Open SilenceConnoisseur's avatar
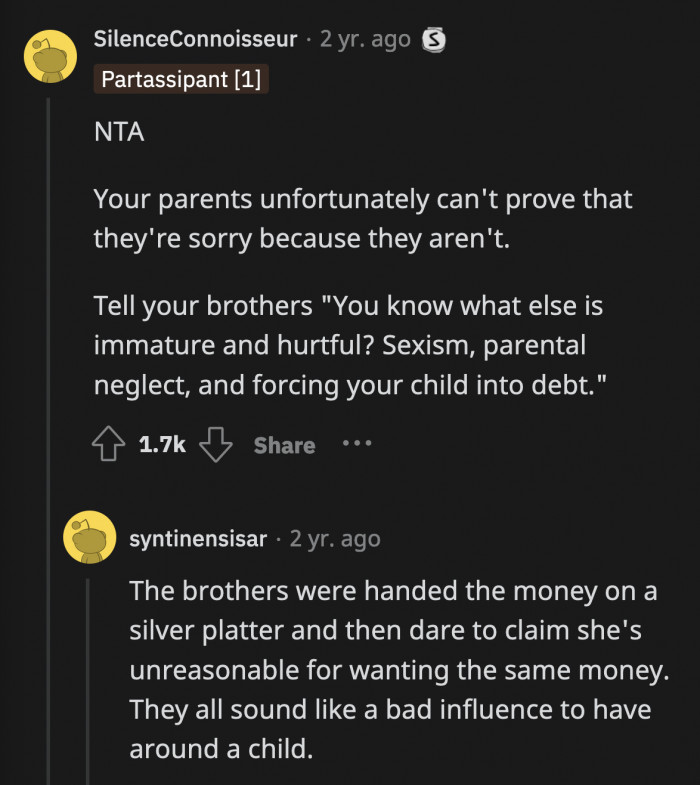Image resolution: width=700 pixels, height=785 pixels. [x=50, y=56]
